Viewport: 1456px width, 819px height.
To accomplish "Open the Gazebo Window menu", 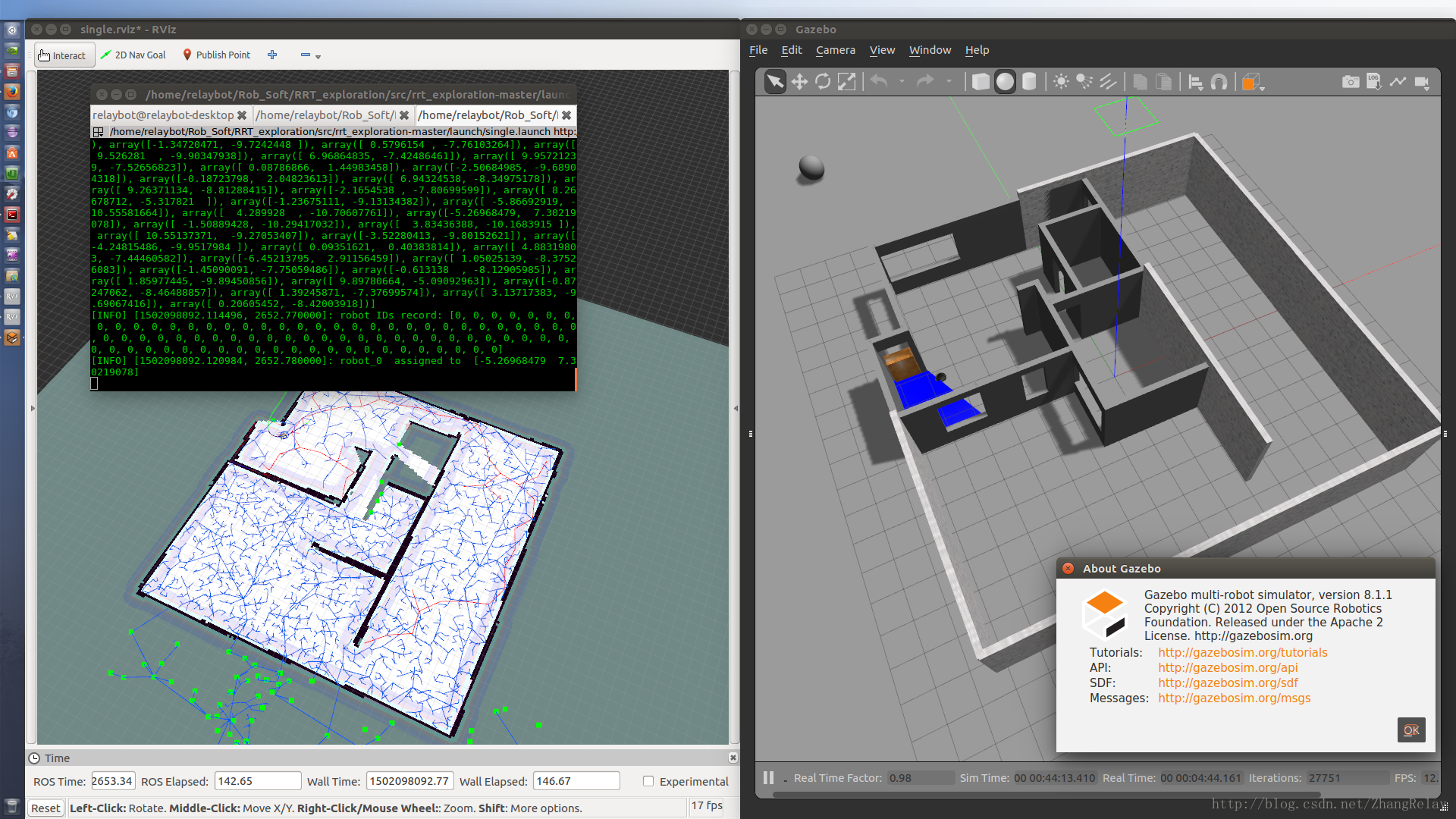I will click(930, 50).
